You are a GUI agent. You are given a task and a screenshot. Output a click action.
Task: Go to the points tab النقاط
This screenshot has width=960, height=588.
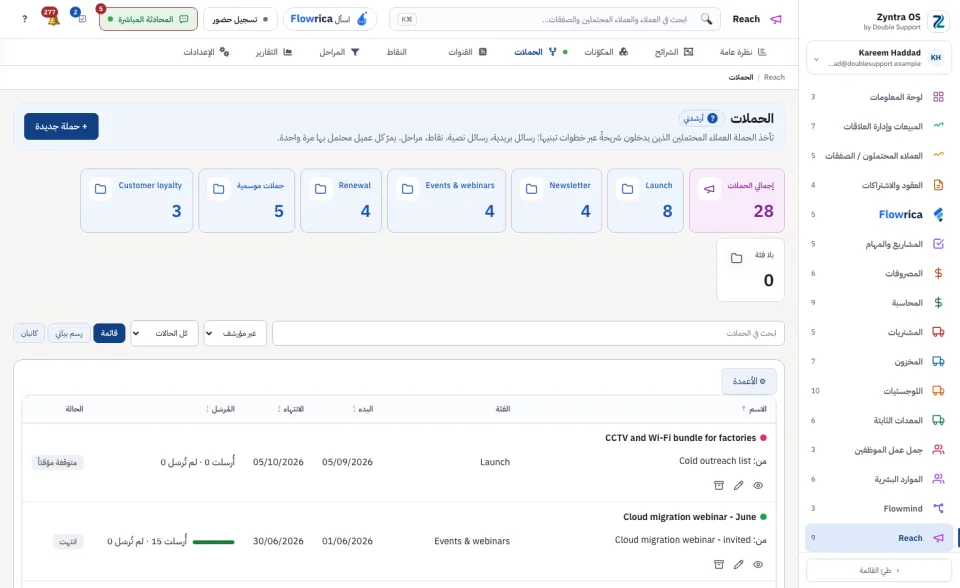396,52
